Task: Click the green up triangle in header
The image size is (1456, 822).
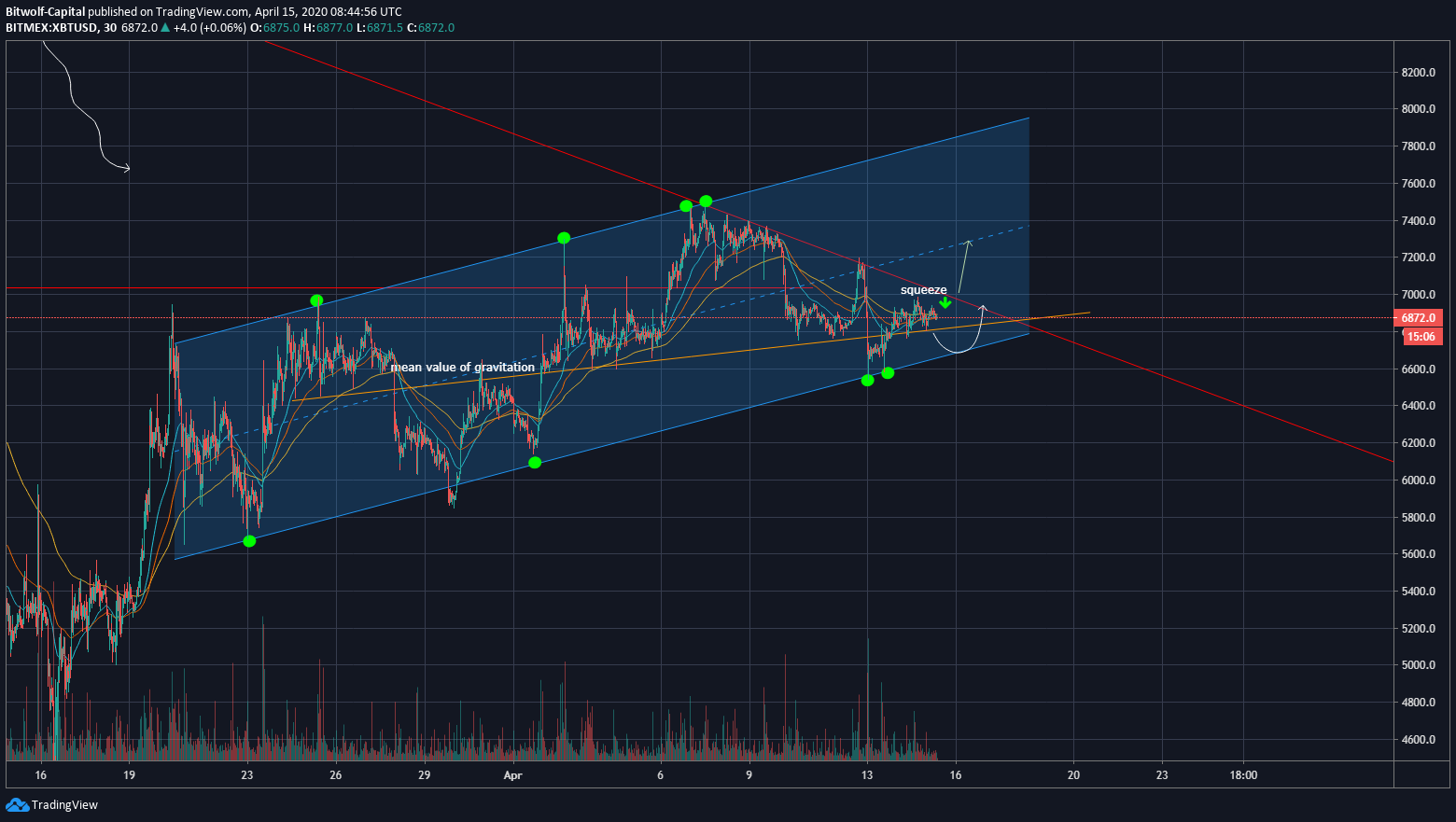Action: pos(165,28)
